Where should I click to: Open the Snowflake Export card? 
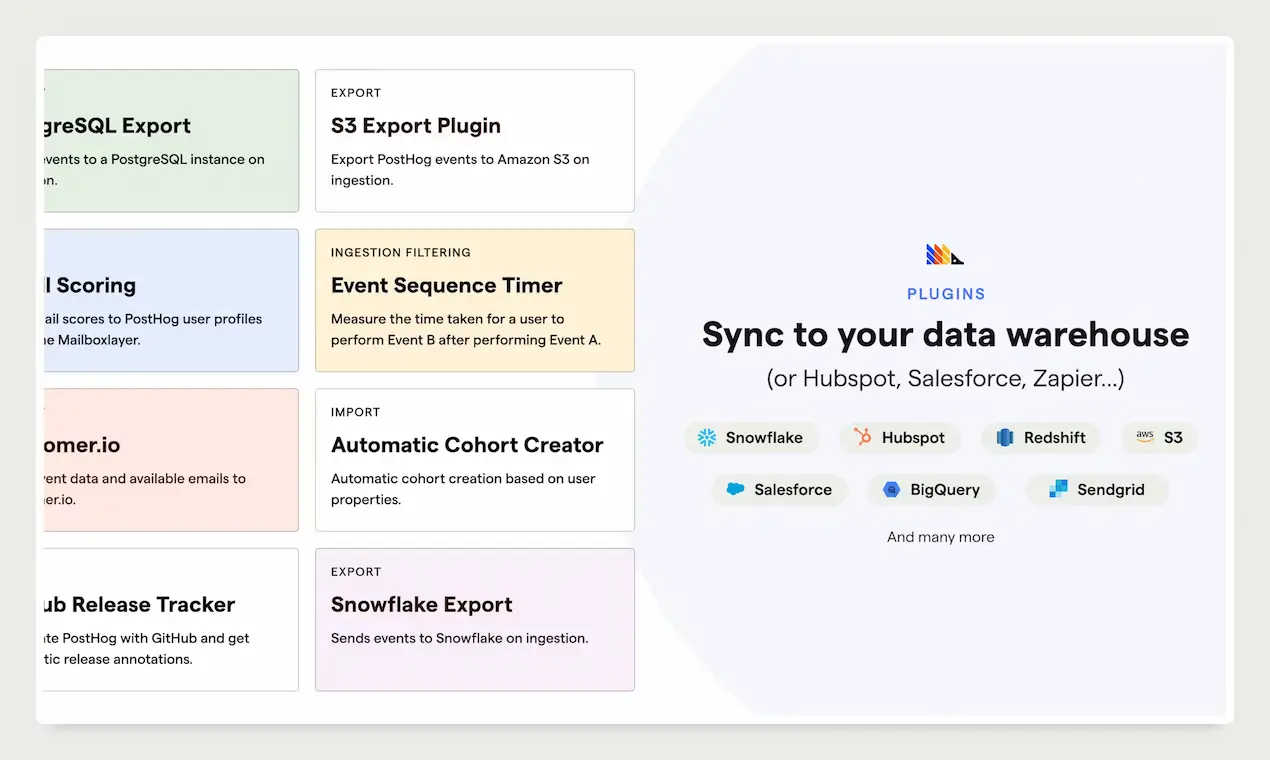475,620
